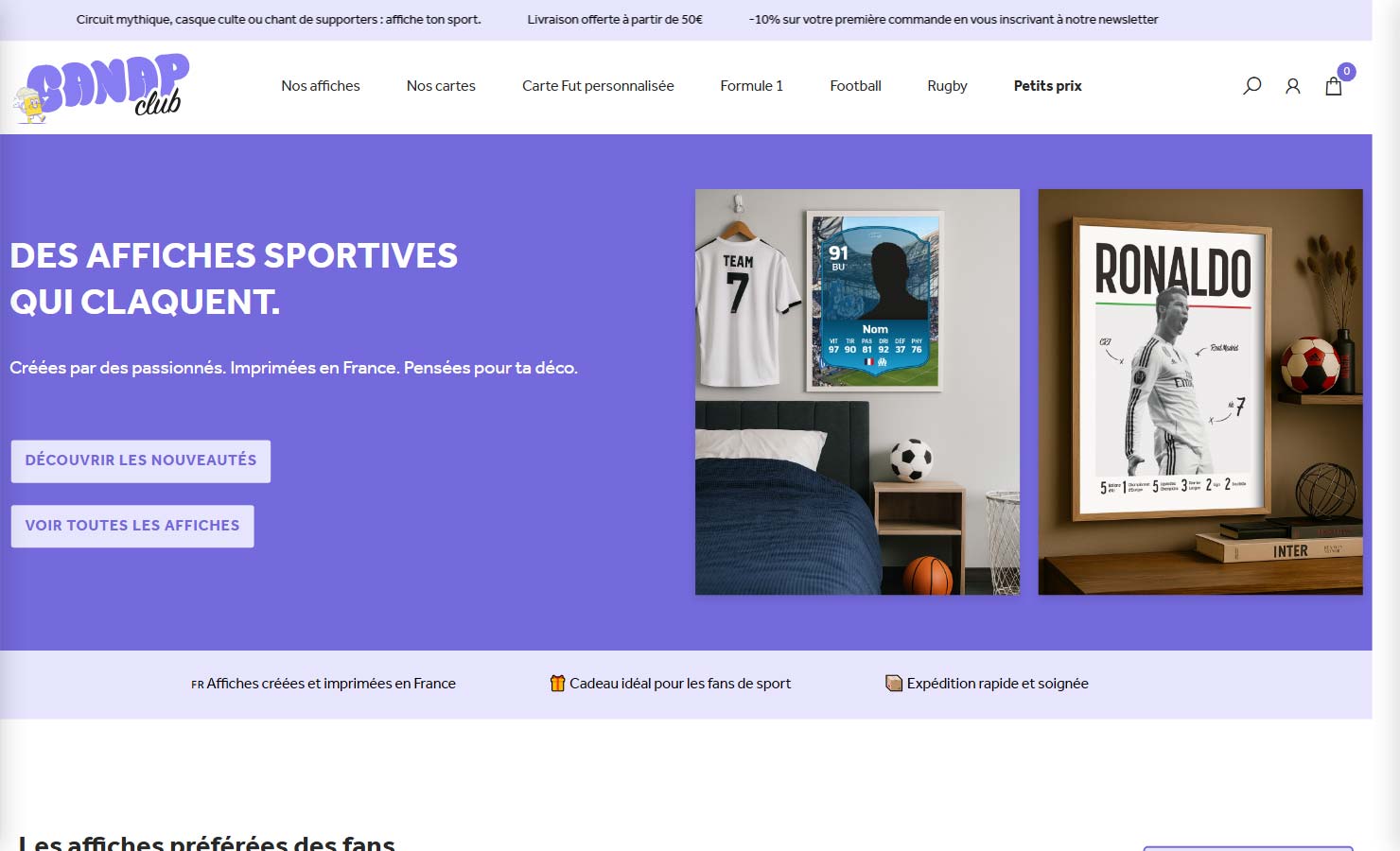Viewport: 1400px width, 851px height.
Task: Click Voir toutes les affiches button
Action: coord(132,526)
